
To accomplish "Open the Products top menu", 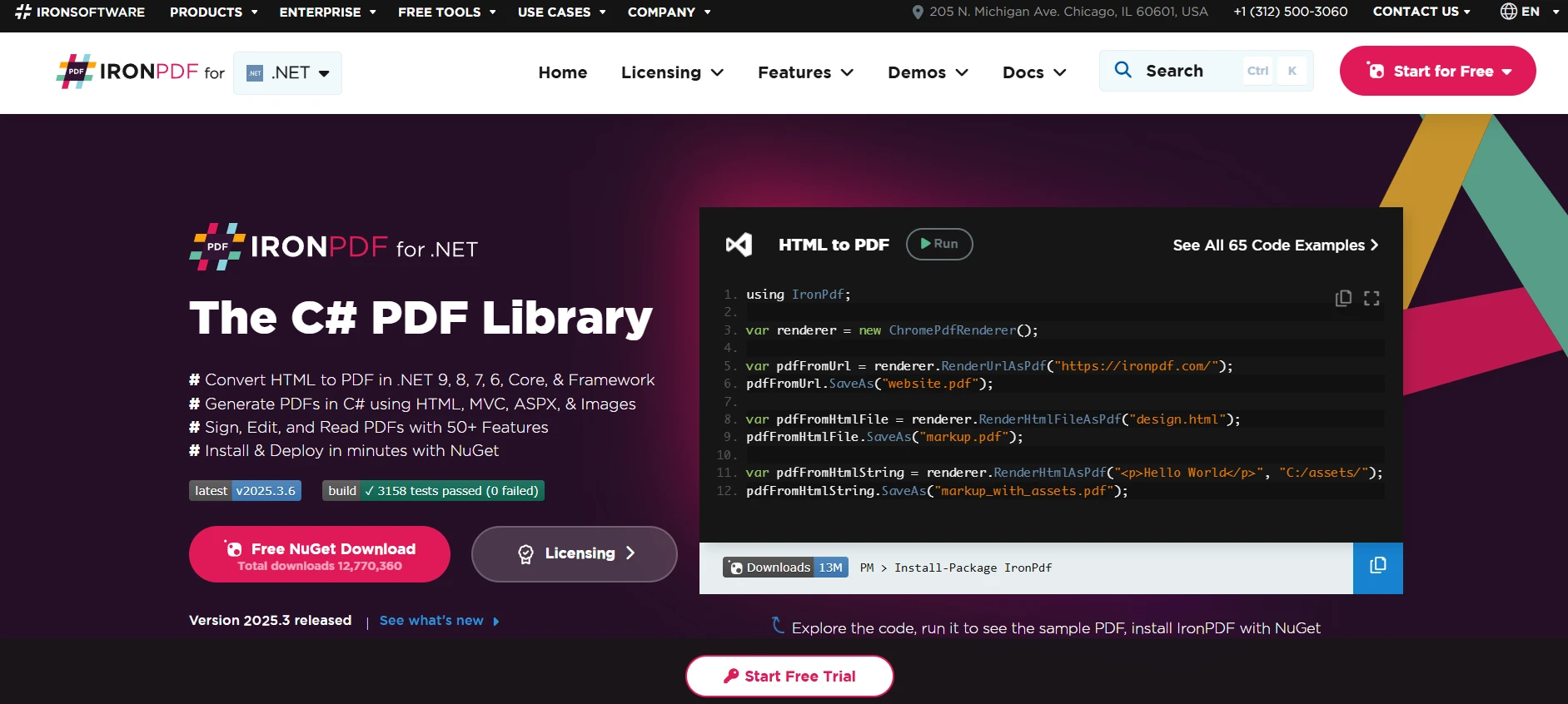I will [213, 12].
